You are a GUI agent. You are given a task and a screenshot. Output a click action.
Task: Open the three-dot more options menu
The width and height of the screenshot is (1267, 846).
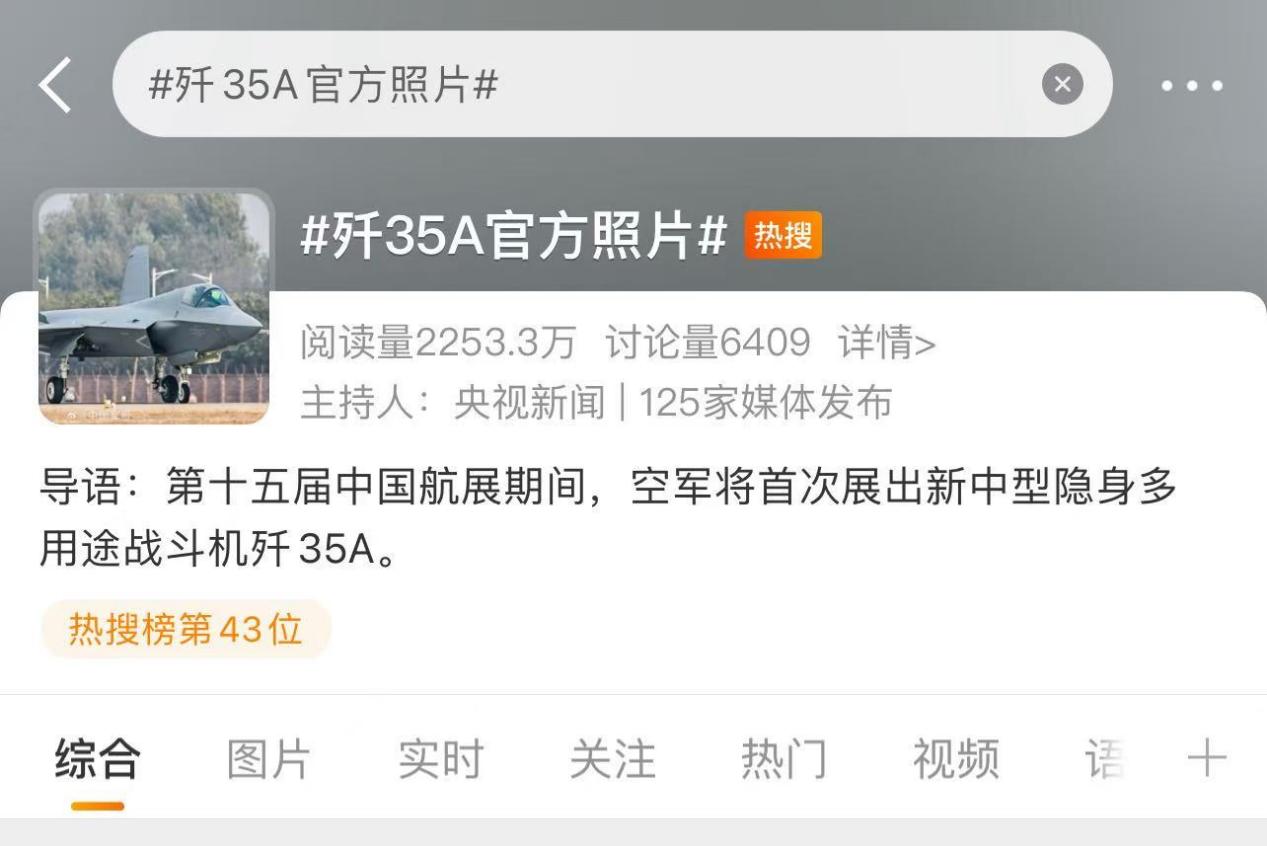coord(1192,86)
